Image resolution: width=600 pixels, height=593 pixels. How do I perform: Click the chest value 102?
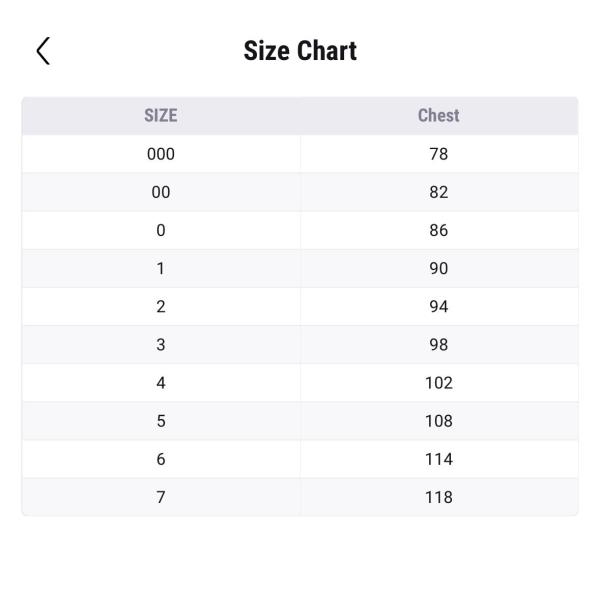point(438,383)
